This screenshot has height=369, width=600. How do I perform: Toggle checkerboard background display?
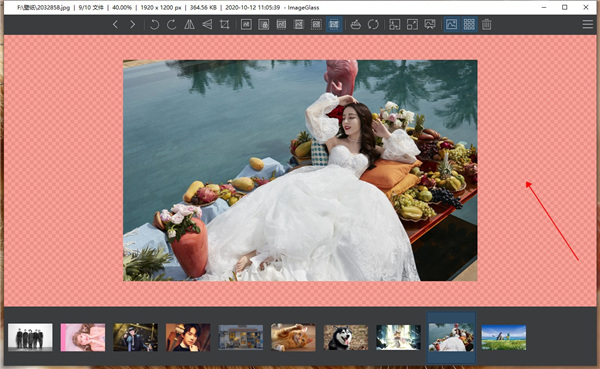click(x=452, y=24)
